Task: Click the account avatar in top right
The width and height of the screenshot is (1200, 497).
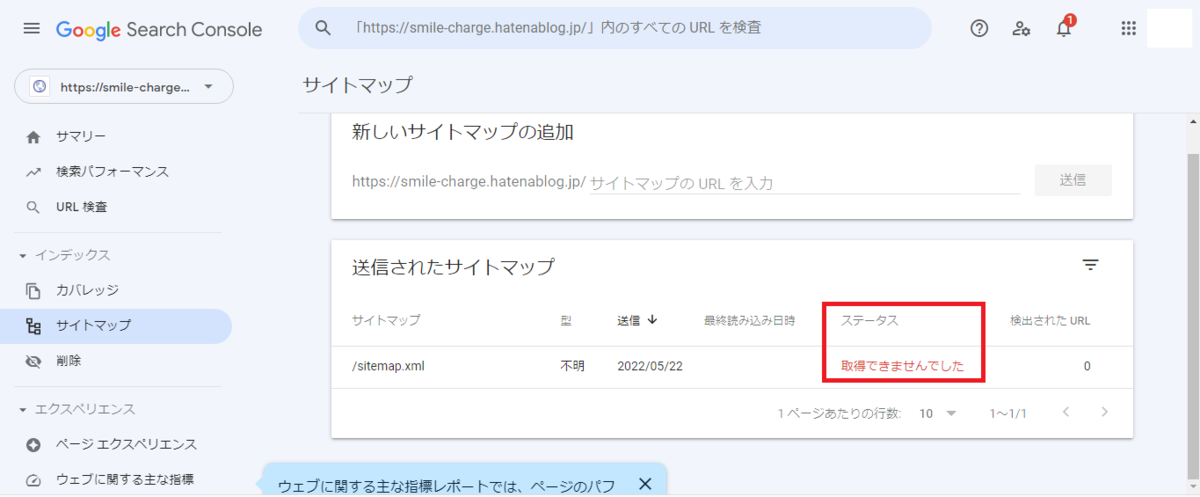Action: tap(1169, 28)
